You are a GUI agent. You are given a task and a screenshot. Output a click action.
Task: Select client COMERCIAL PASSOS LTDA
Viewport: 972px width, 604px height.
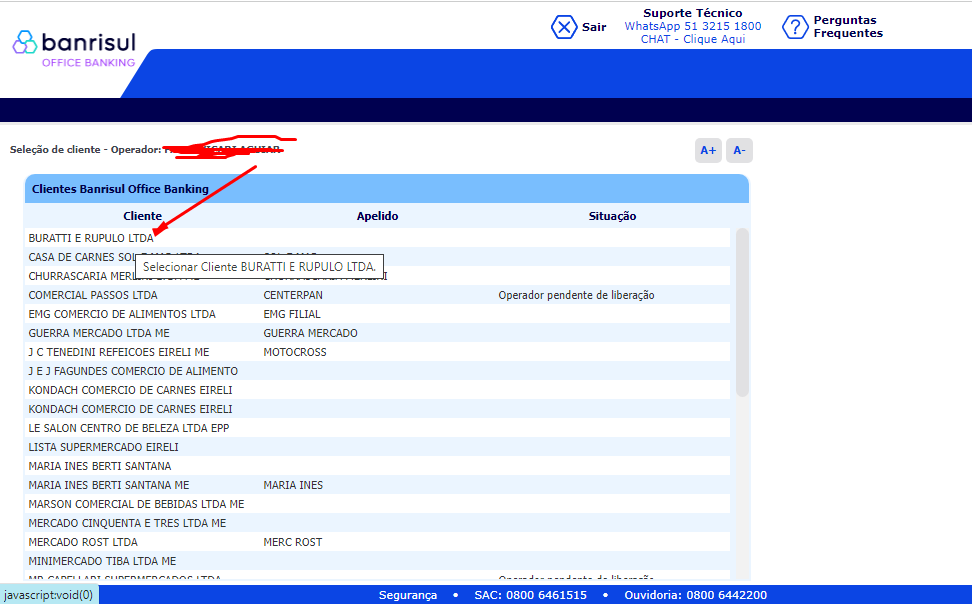point(92,296)
